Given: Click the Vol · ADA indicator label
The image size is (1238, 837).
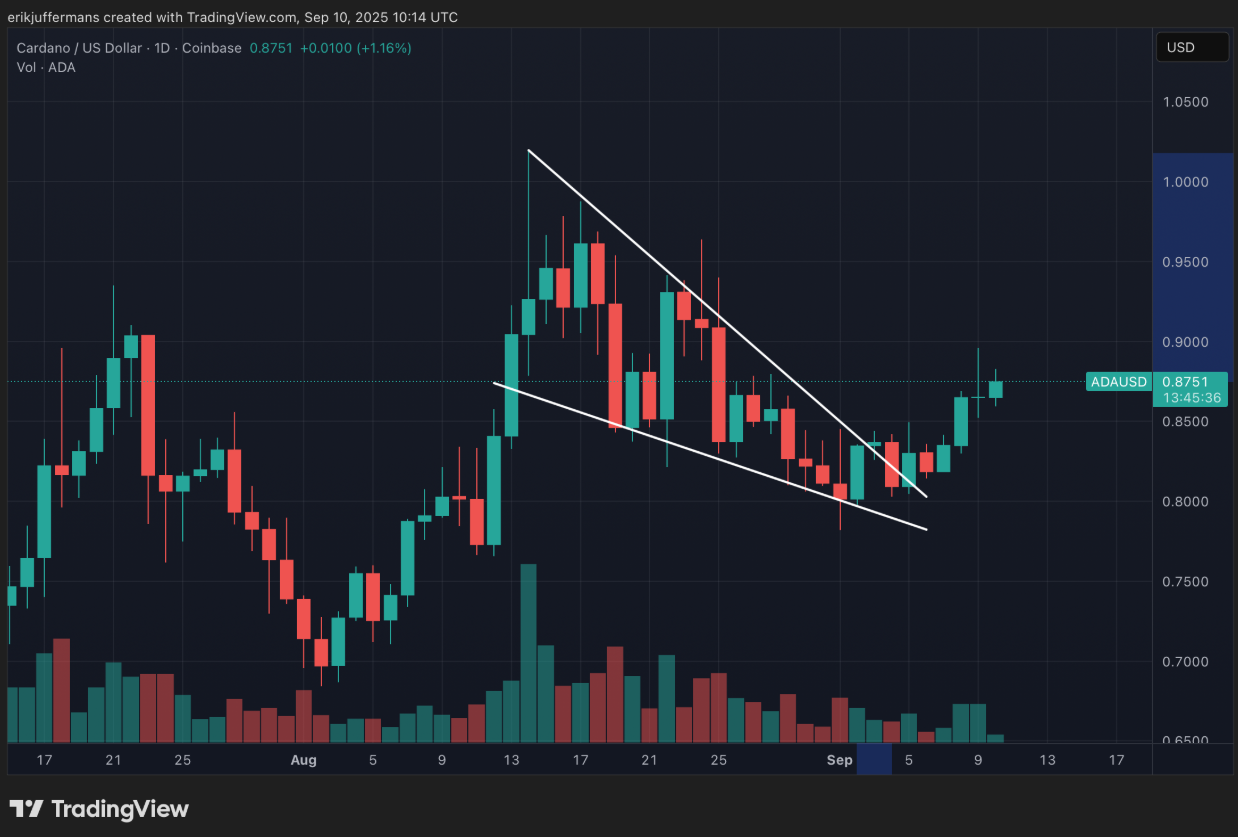Looking at the screenshot, I should pyautogui.click(x=46, y=67).
